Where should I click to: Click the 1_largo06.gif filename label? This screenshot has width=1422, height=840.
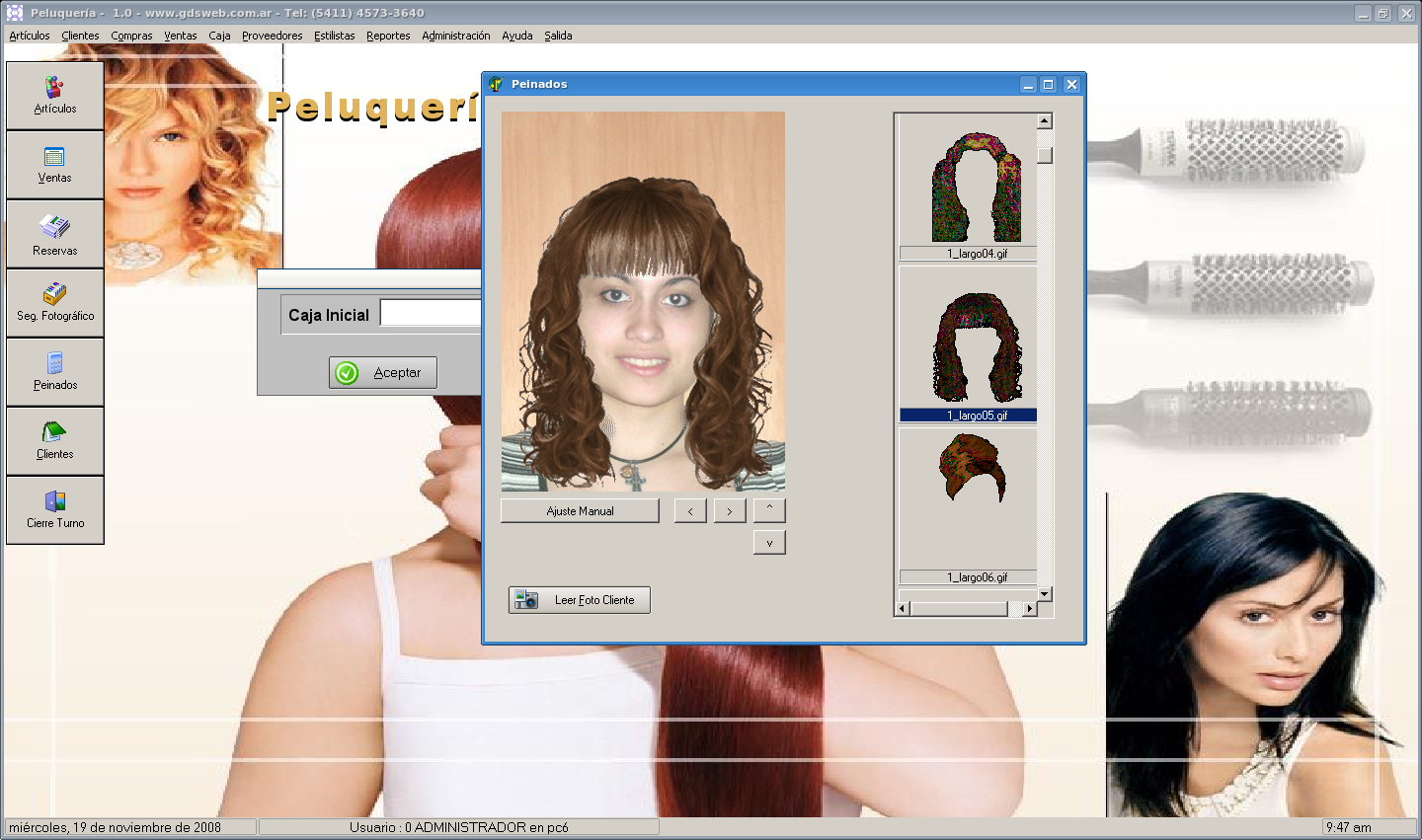(x=968, y=577)
